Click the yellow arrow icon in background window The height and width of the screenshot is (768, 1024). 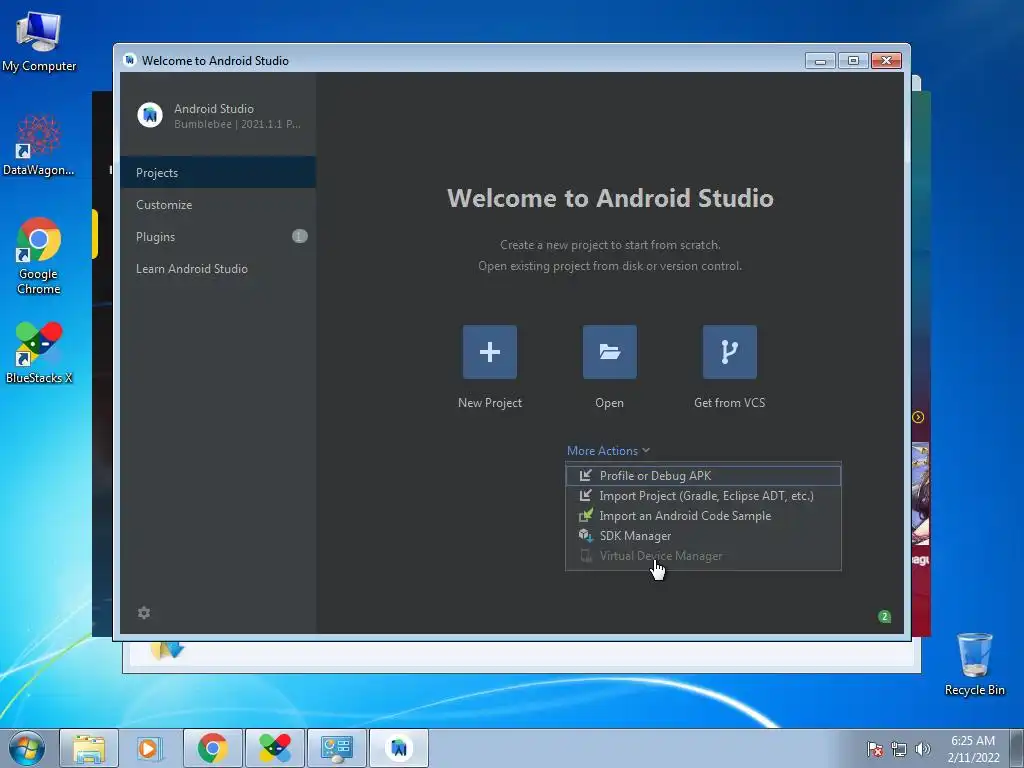pos(918,417)
